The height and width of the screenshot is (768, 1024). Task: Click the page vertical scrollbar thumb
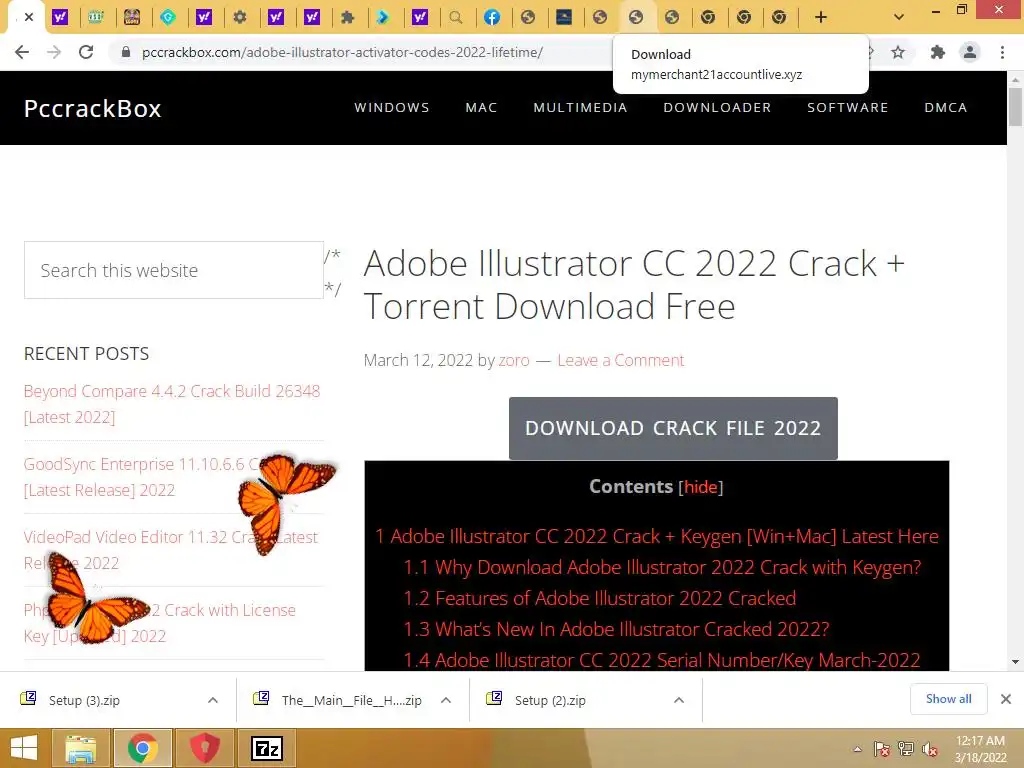(1015, 107)
